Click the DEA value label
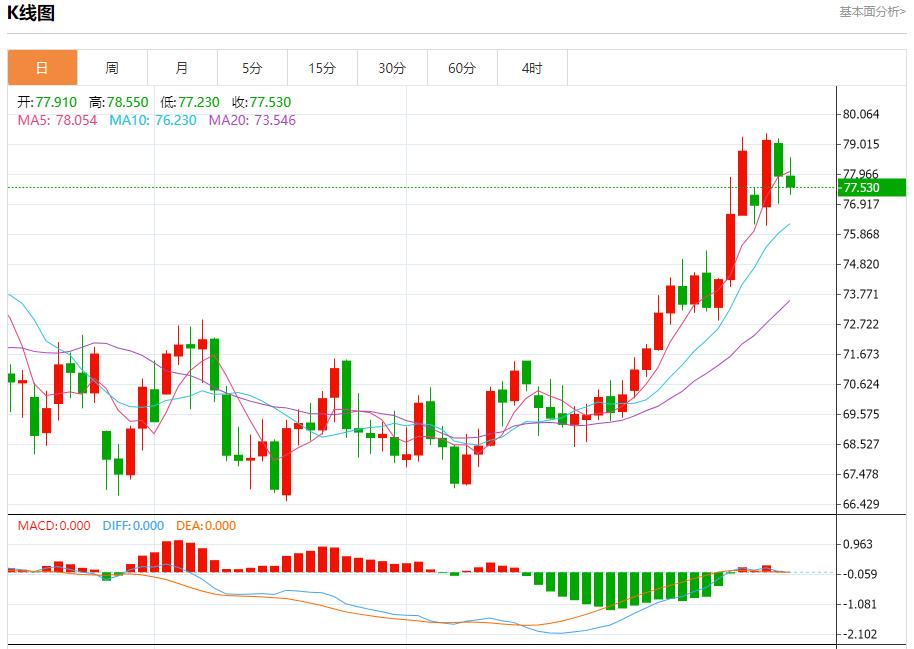The width and height of the screenshot is (914, 649). pos(206,526)
